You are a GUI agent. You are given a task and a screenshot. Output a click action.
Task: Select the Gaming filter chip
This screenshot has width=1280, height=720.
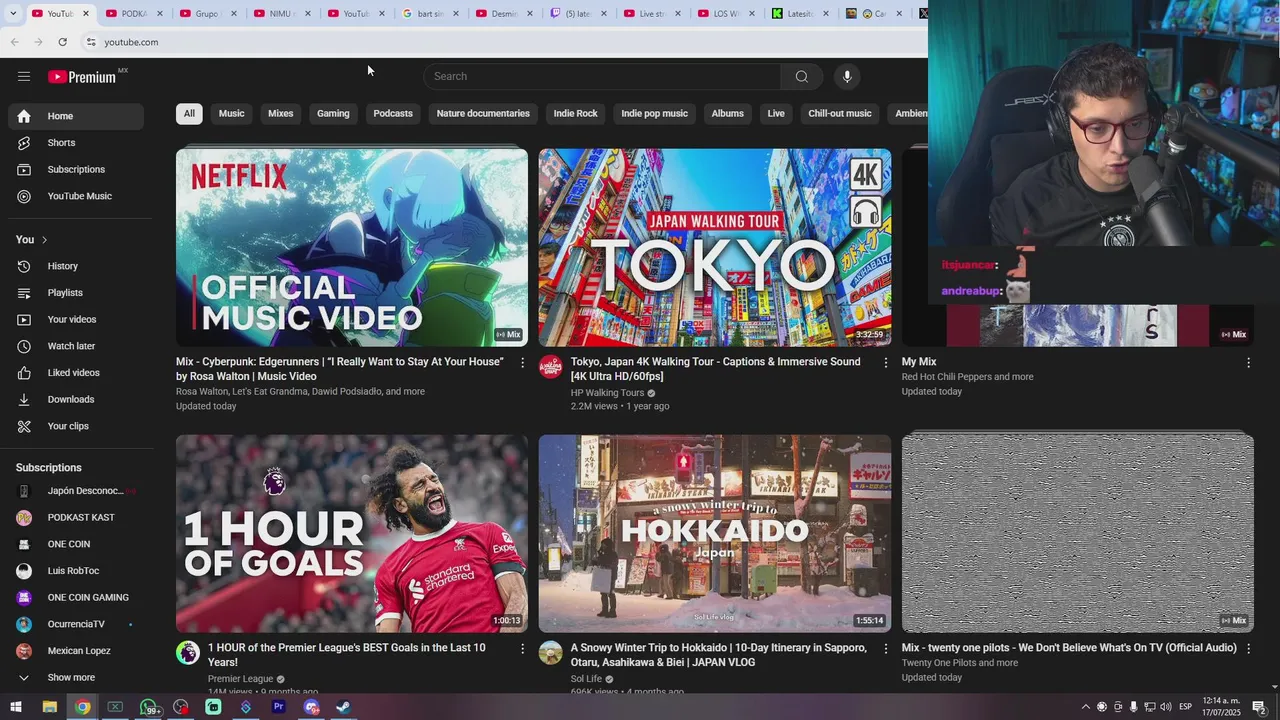[333, 114]
